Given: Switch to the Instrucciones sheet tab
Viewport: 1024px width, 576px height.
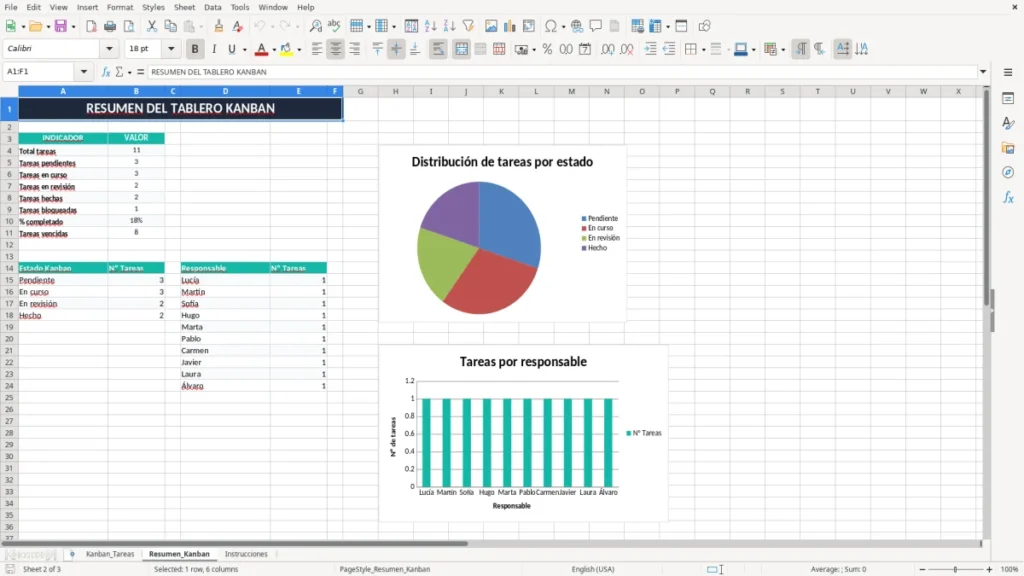Looking at the screenshot, I should pyautogui.click(x=246, y=554).
